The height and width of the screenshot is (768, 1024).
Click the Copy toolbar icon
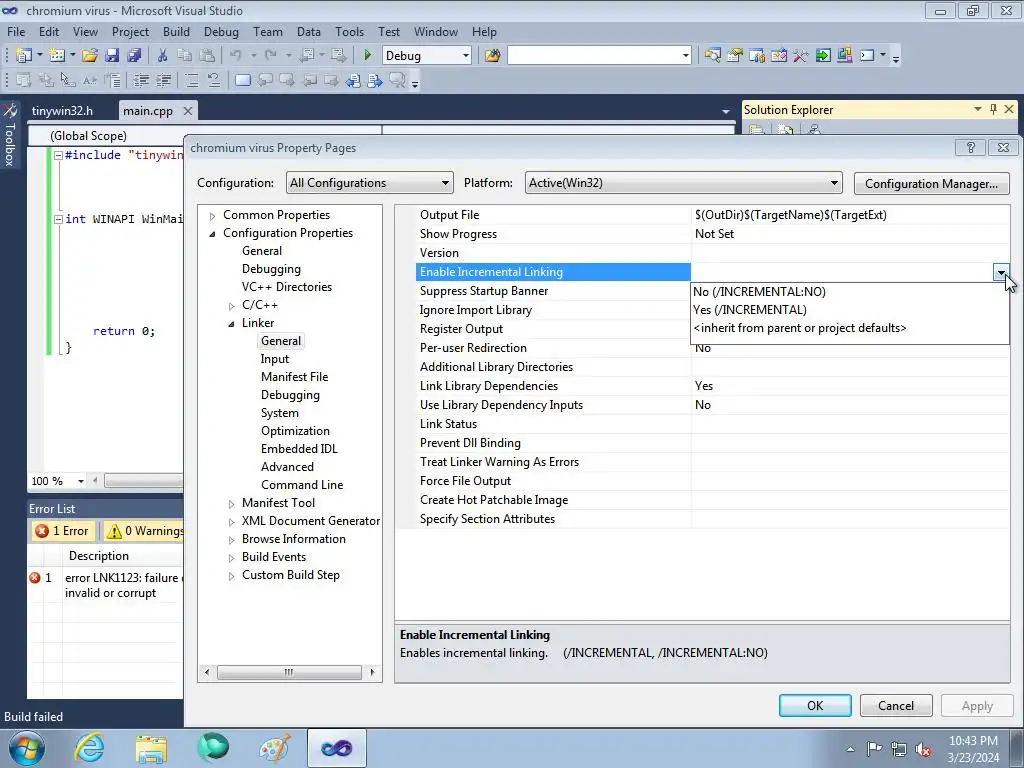click(185, 56)
